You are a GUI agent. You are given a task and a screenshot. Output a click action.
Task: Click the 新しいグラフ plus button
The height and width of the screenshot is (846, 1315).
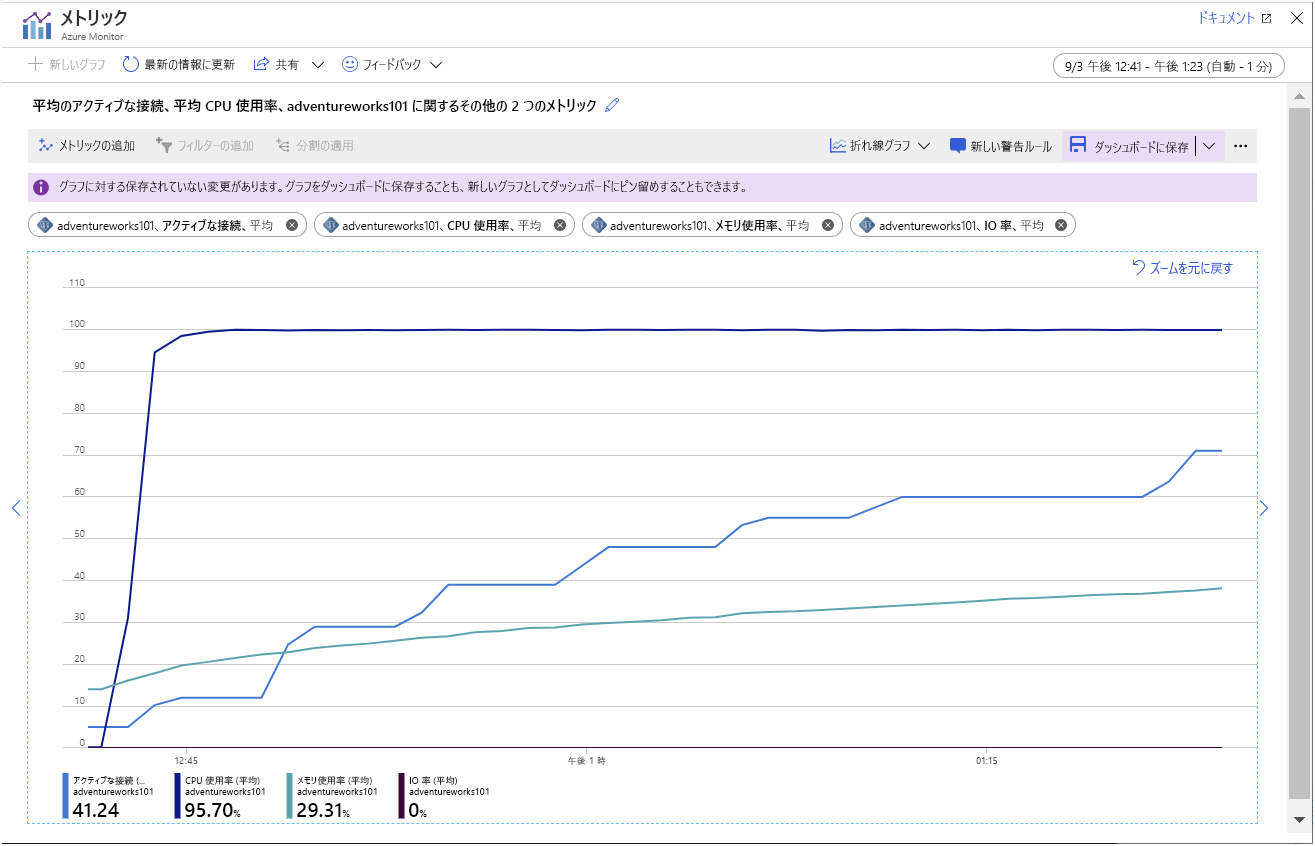66,64
